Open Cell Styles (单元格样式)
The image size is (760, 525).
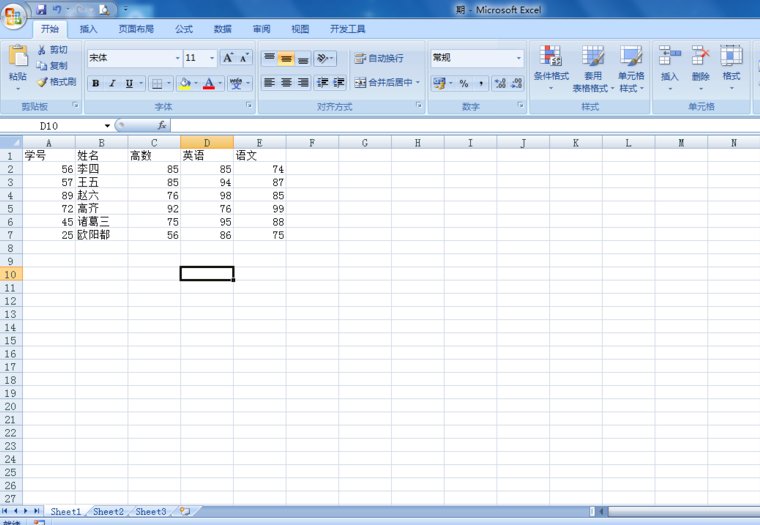coord(631,68)
